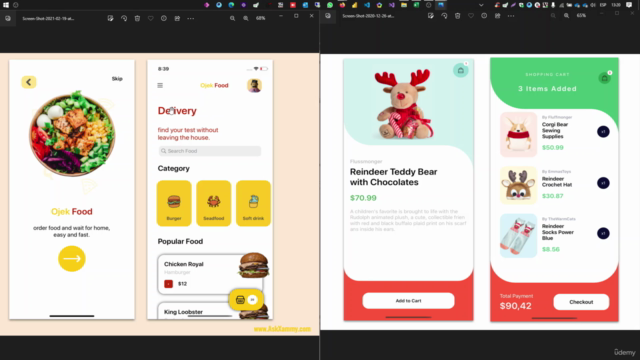Zoom in in the right Photos window
640x360 pixels.
[x=567, y=16]
